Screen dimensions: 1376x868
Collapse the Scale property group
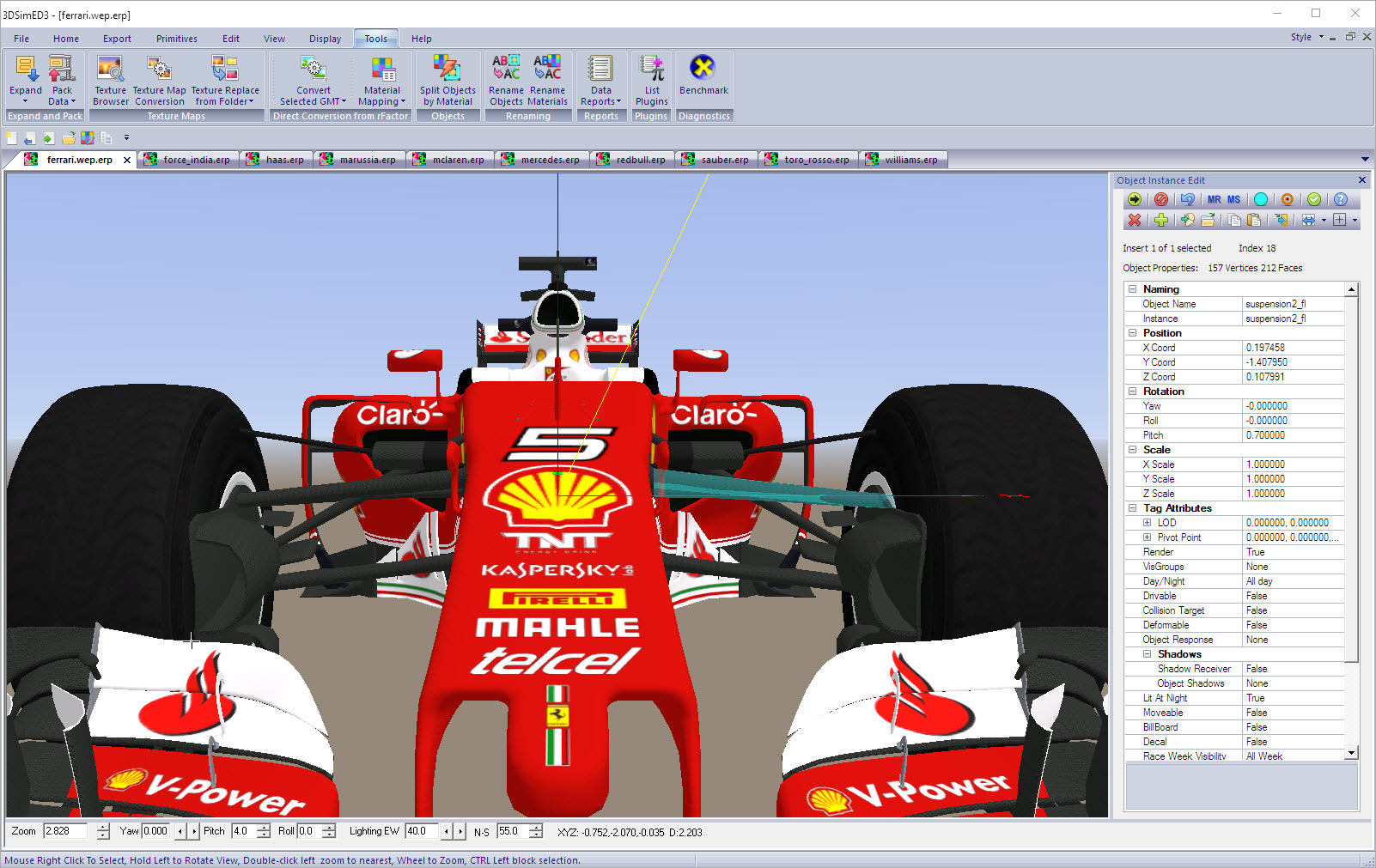pos(1133,450)
